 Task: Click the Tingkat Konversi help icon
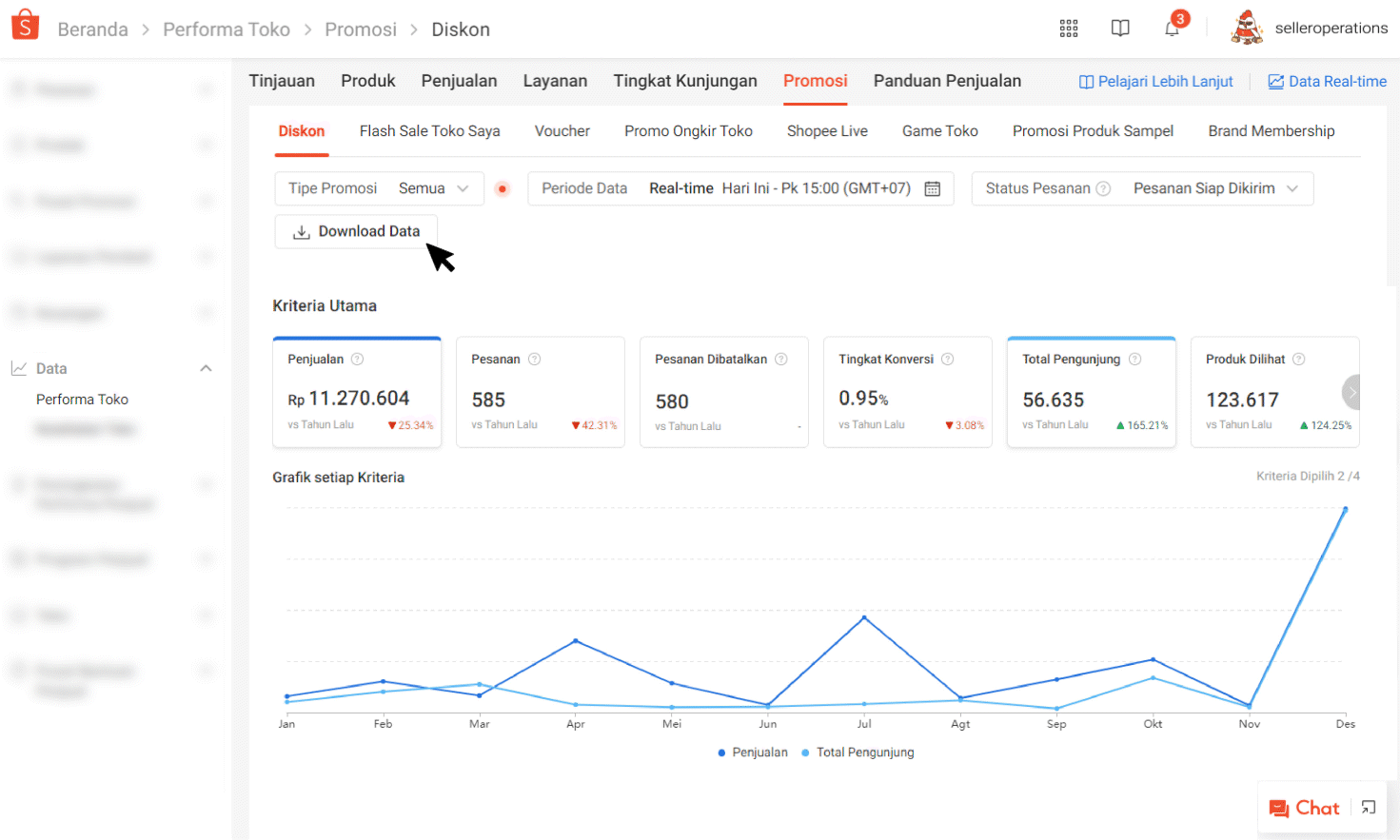coord(947,359)
